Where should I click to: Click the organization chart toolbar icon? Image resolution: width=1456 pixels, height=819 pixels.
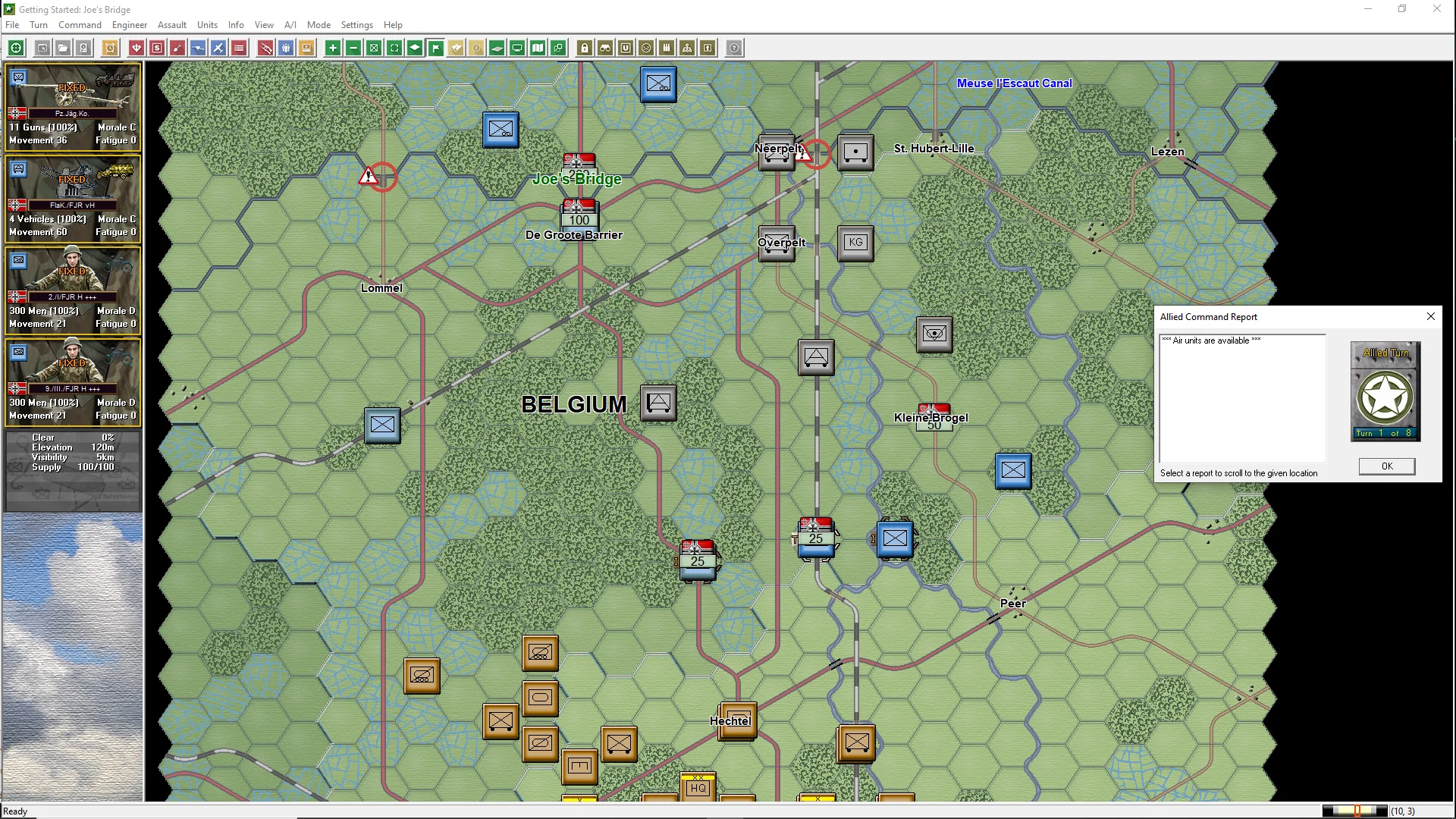687,49
